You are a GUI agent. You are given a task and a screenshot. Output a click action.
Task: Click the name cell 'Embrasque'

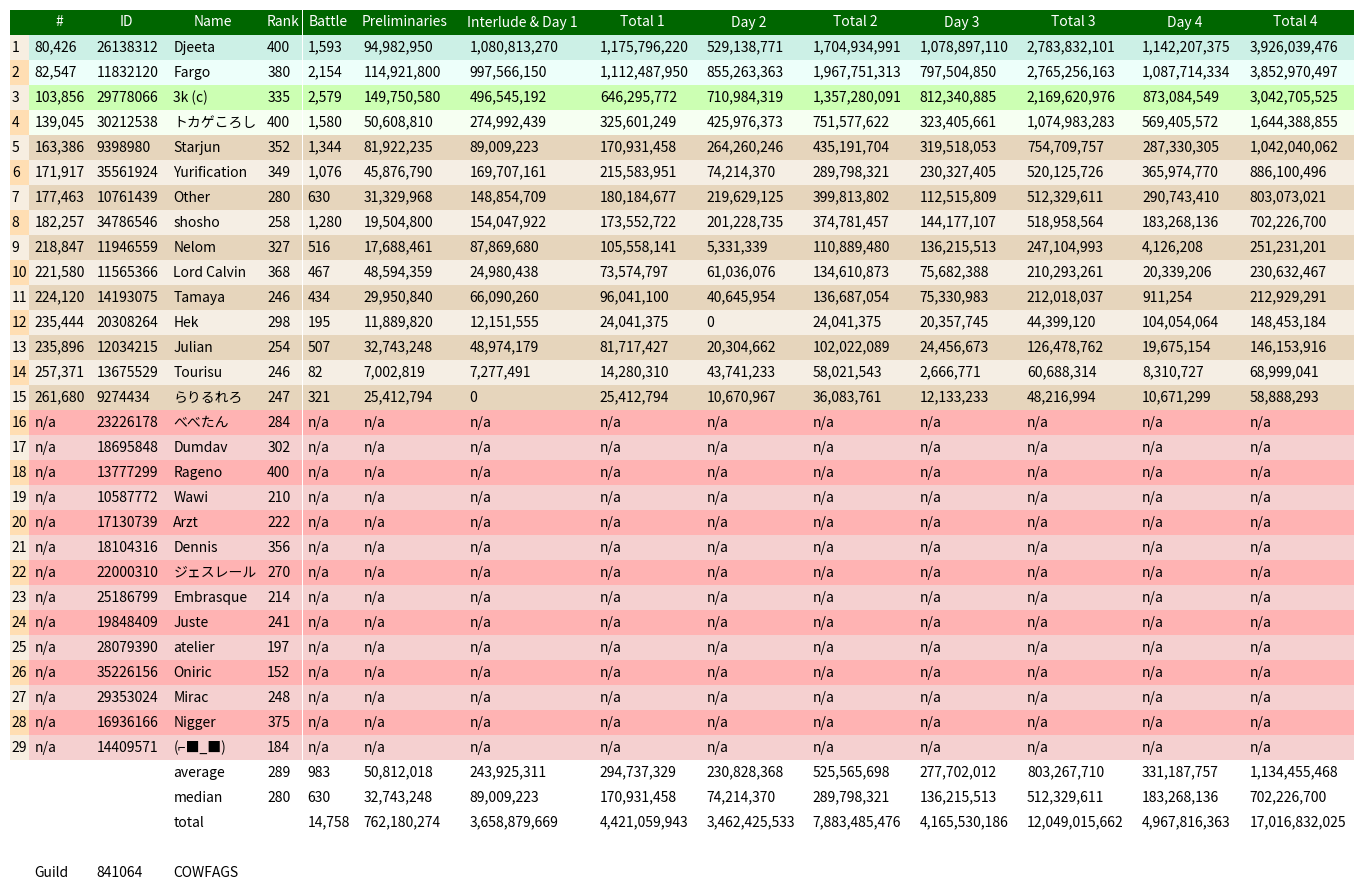(210, 597)
